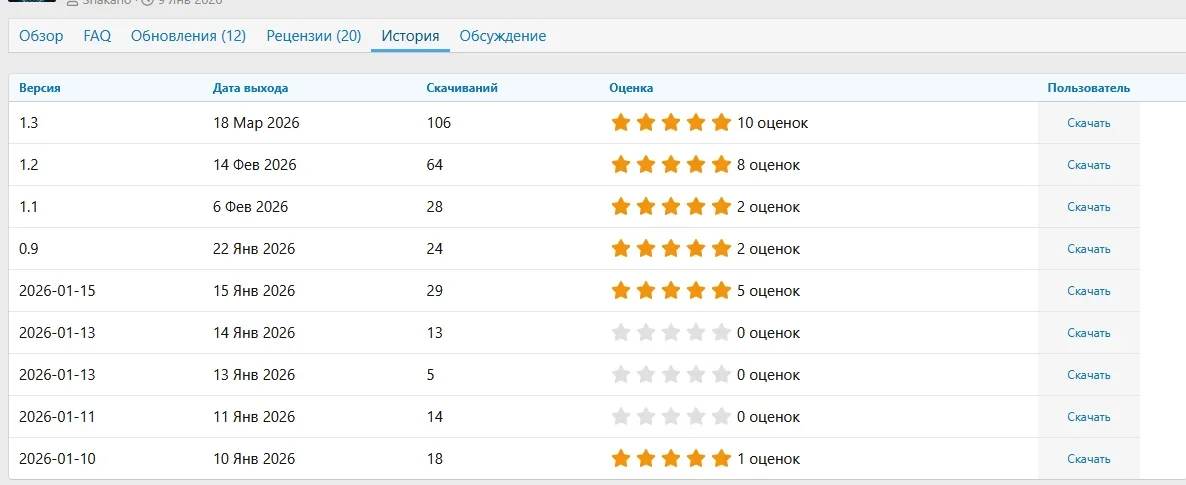The width and height of the screenshot is (1186, 485).
Task: Click the star rating for version 1.1
Action: [x=671, y=207]
